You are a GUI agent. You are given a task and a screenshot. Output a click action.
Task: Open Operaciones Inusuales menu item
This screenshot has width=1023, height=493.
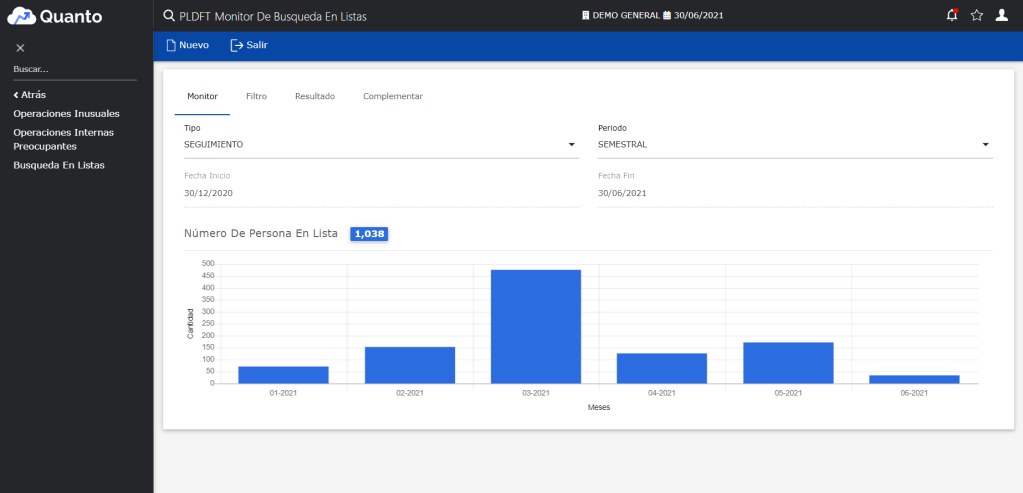click(66, 113)
